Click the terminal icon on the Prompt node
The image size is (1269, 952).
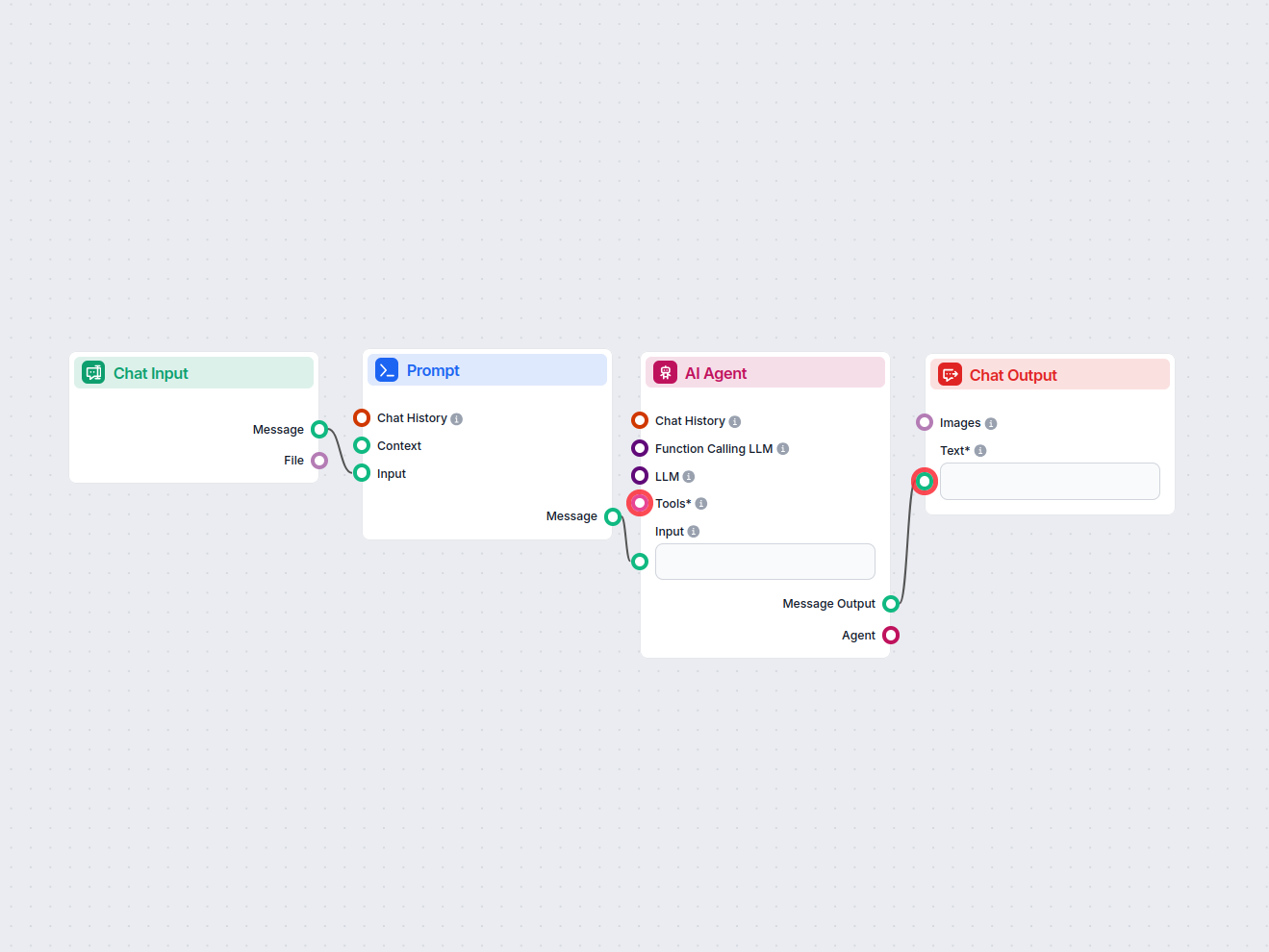[x=386, y=369]
